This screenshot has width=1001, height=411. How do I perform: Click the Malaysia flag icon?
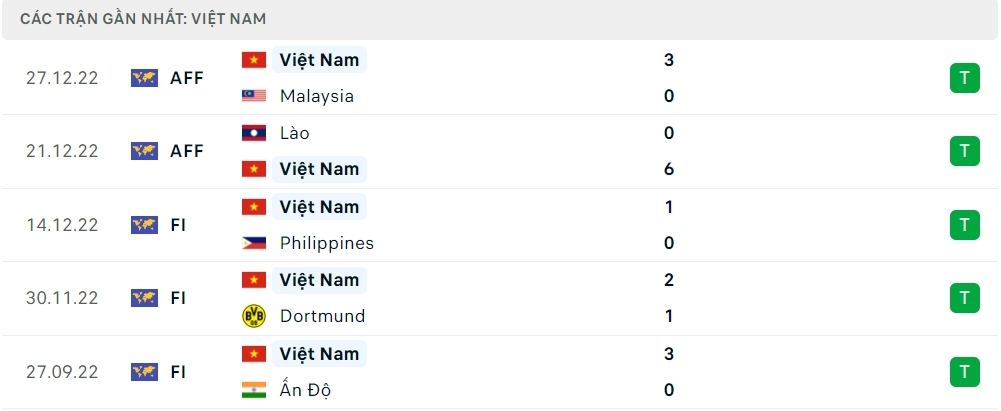254,97
